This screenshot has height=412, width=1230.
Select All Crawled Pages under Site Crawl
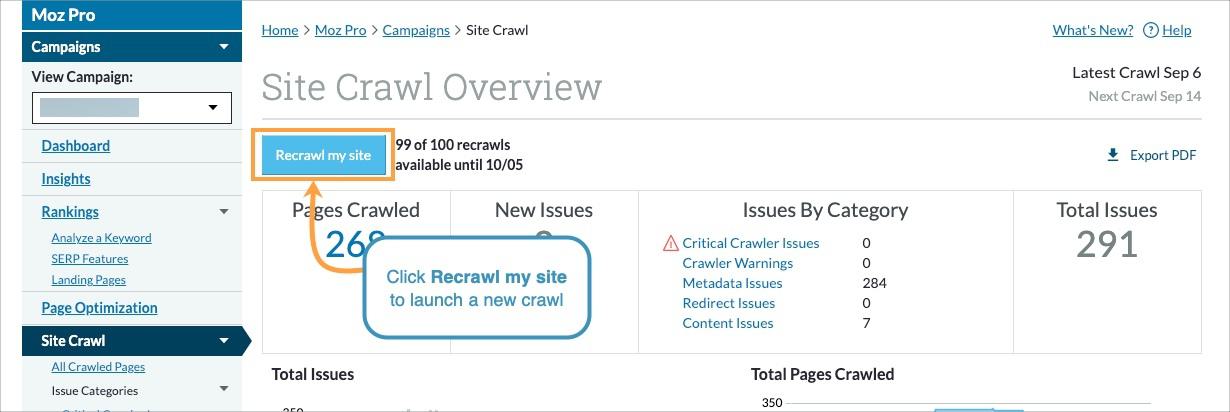coord(98,367)
